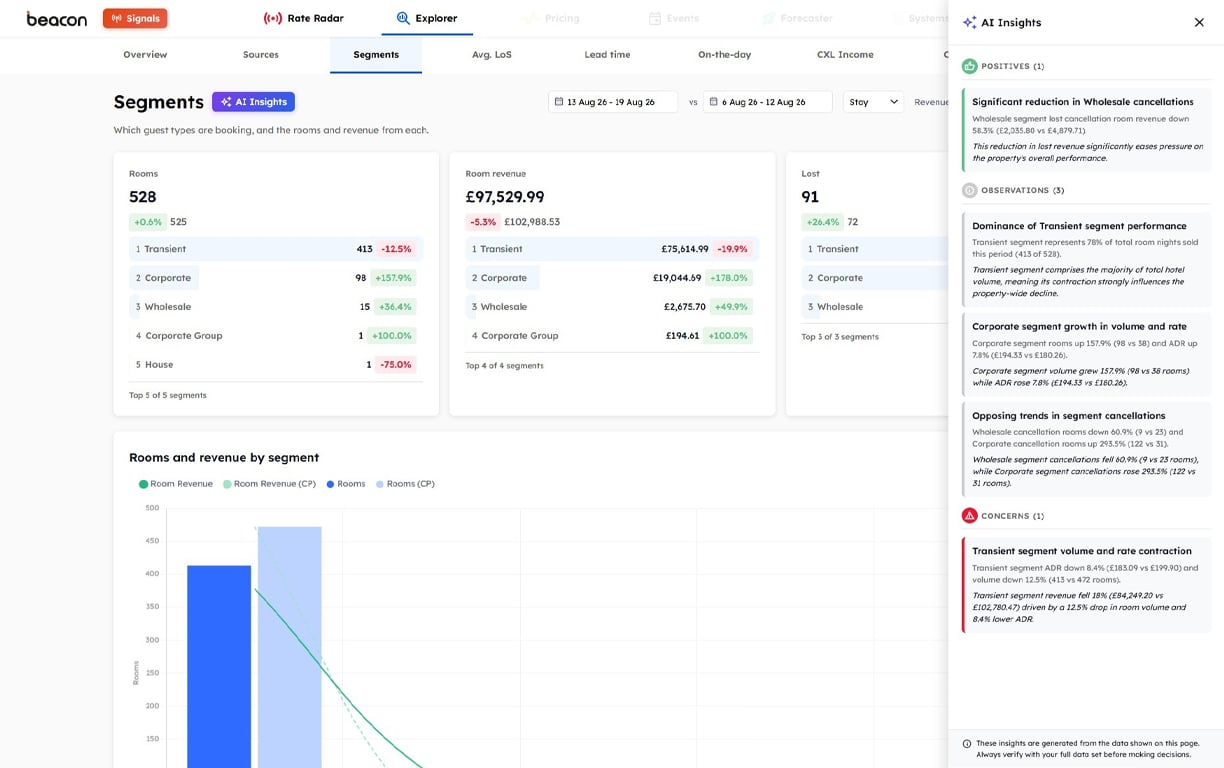The width and height of the screenshot is (1224, 768).
Task: Select the Corporate Group row in the Rooms card
Action: [276, 336]
